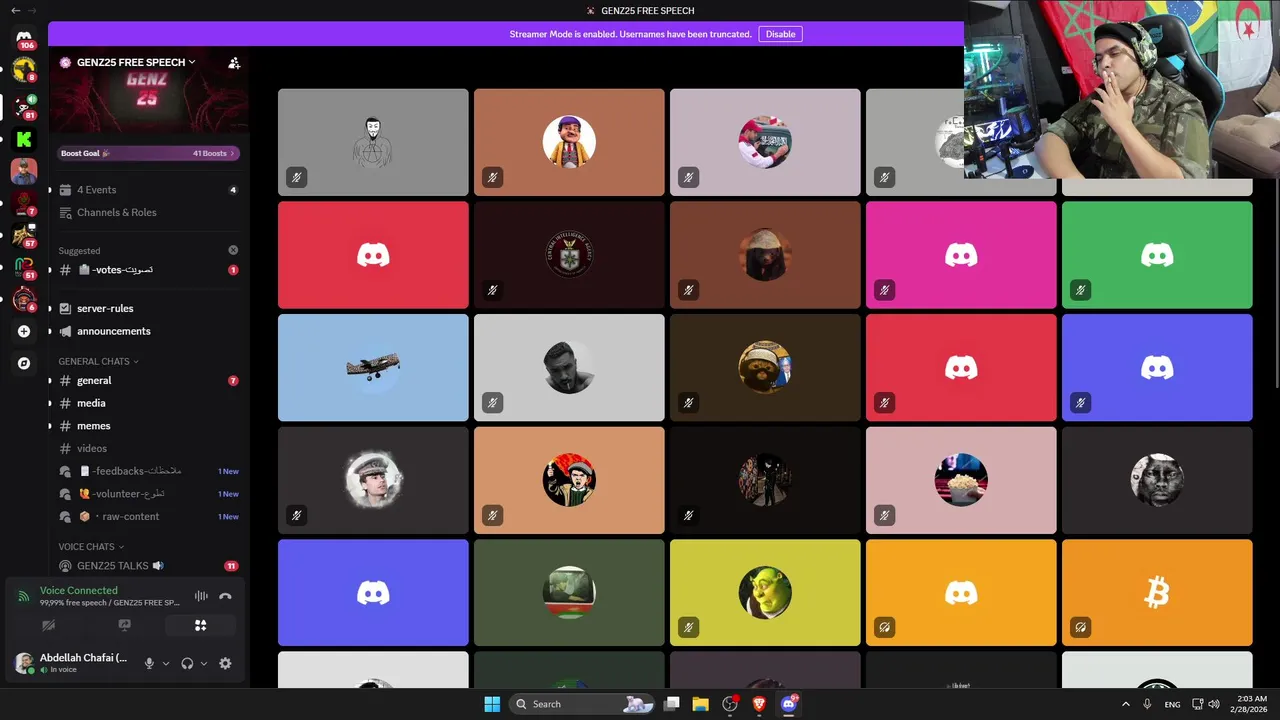This screenshot has width=1280, height=720.
Task: Open the announcements channel
Action: (x=148, y=331)
